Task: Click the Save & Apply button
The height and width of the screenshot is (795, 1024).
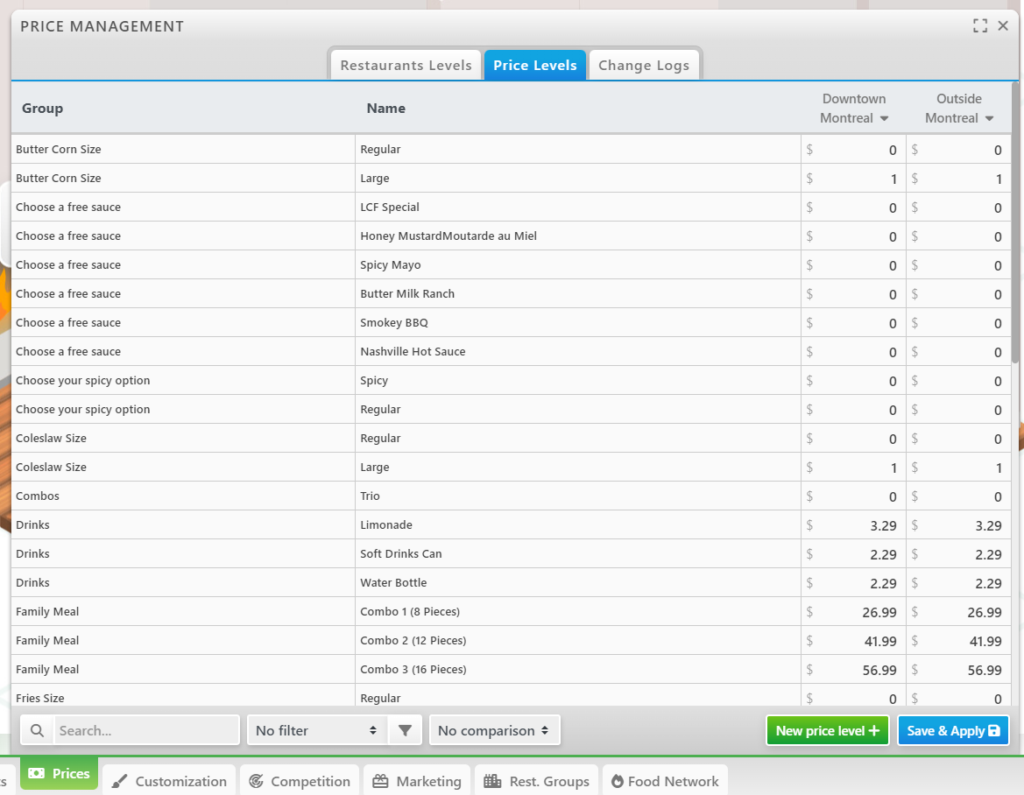Action: pos(952,731)
